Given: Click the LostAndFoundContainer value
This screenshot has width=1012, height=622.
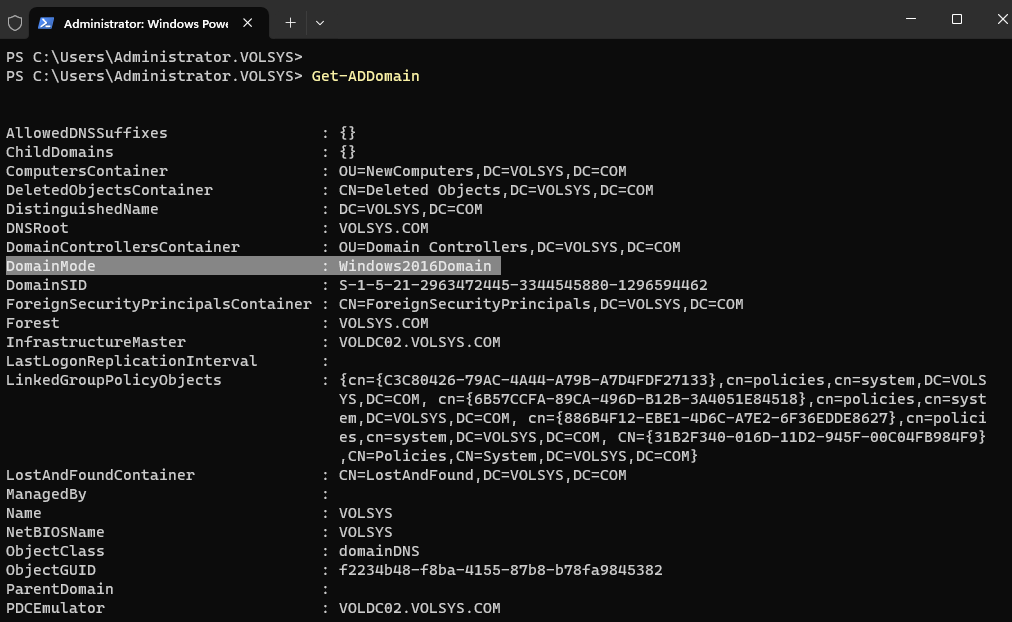Looking at the screenshot, I should 482,475.
